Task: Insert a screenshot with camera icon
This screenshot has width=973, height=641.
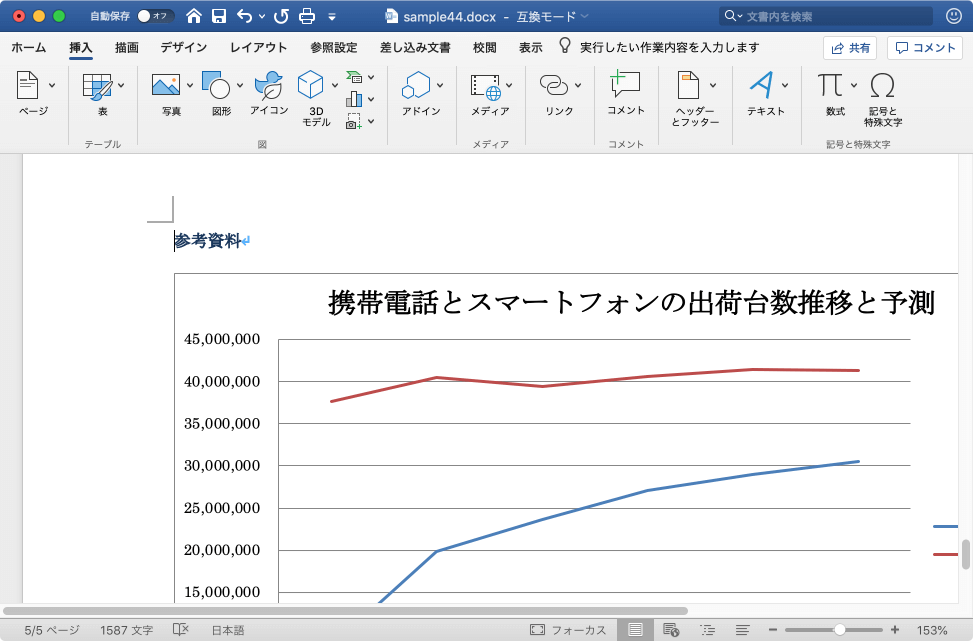Action: point(354,121)
